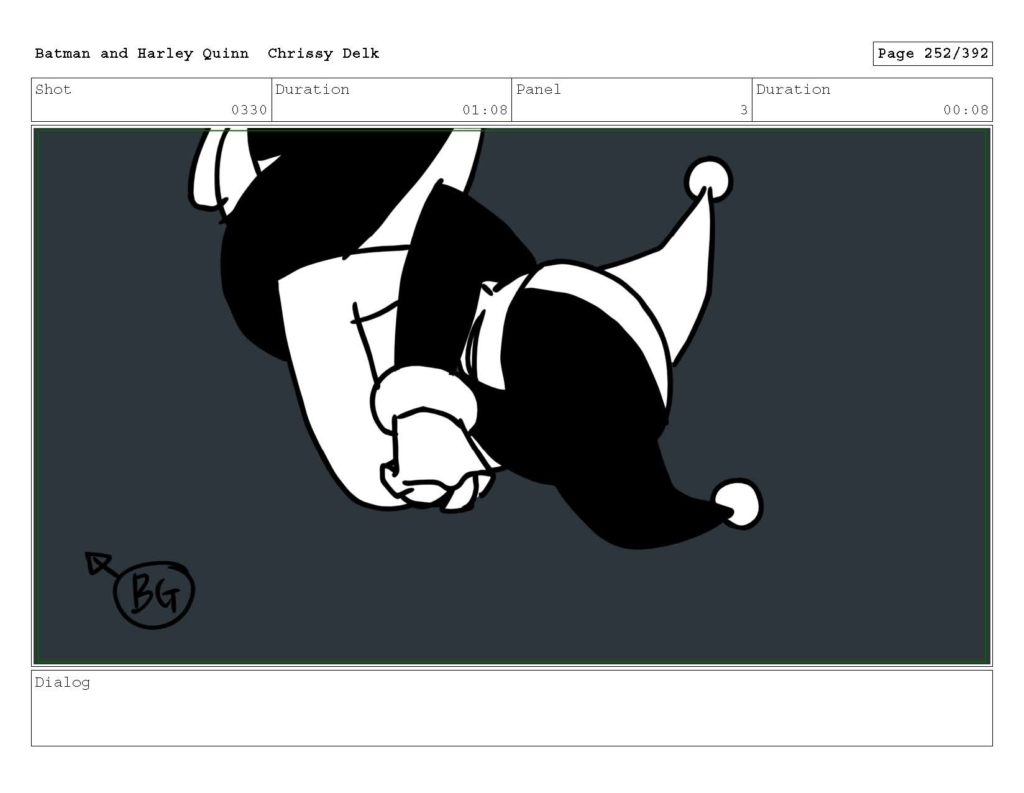Click the shot duration value "01:08"

tap(485, 110)
